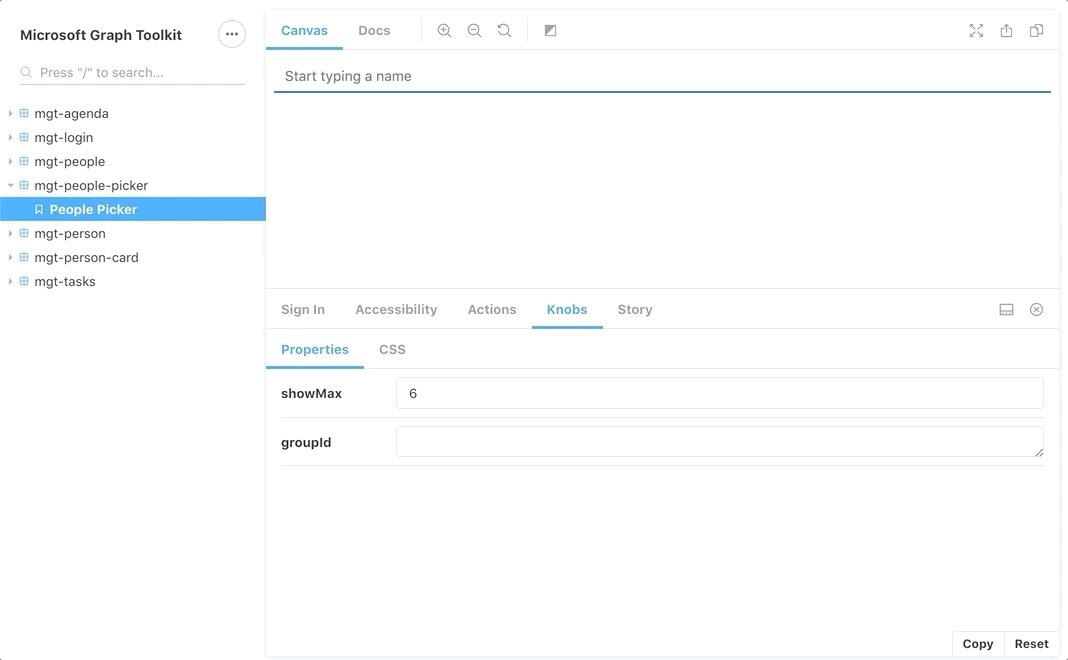1068x660 pixels.
Task: Select mgt-people label in the tree
Action: pyautogui.click(x=69, y=161)
